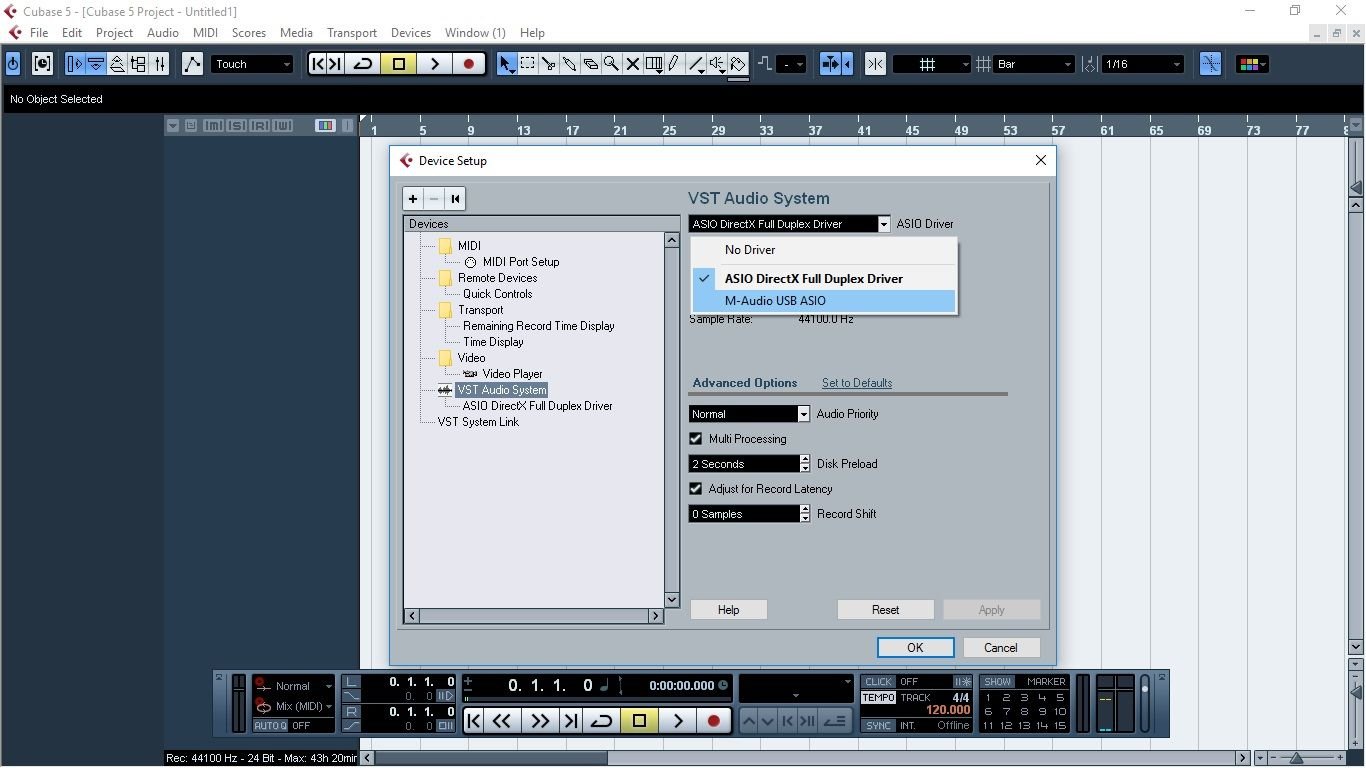The height and width of the screenshot is (768, 1366).
Task: Choose No Driver from the list
Action: [824, 250]
